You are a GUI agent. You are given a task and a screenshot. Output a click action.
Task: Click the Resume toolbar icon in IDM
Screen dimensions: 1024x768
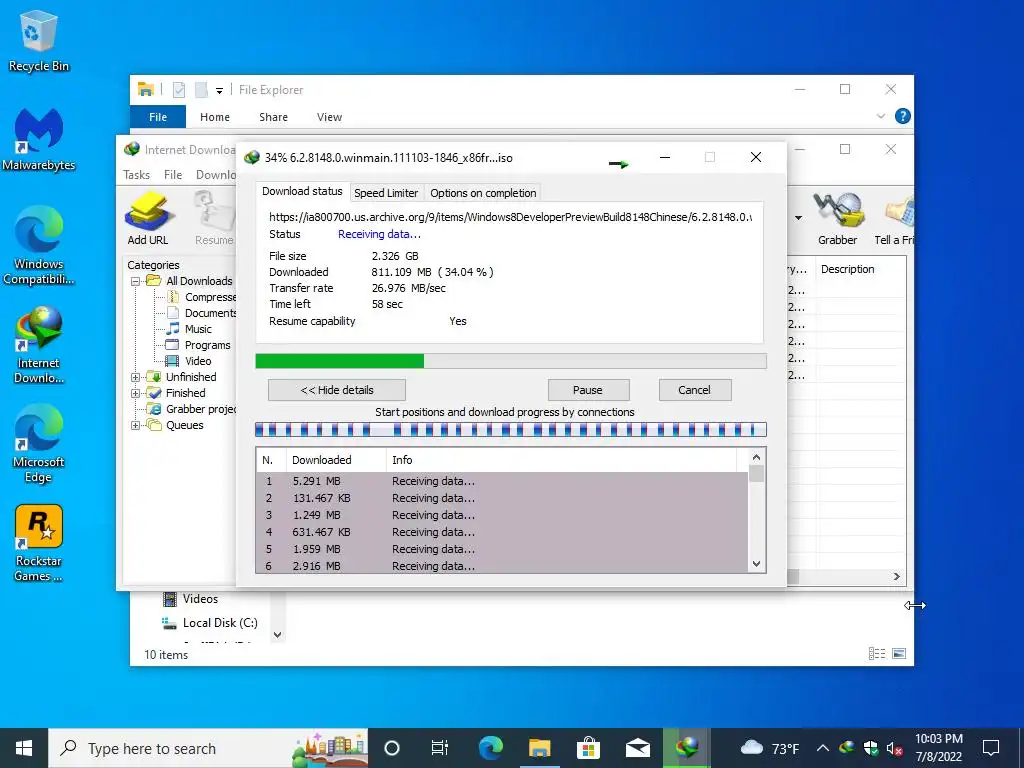pyautogui.click(x=214, y=219)
